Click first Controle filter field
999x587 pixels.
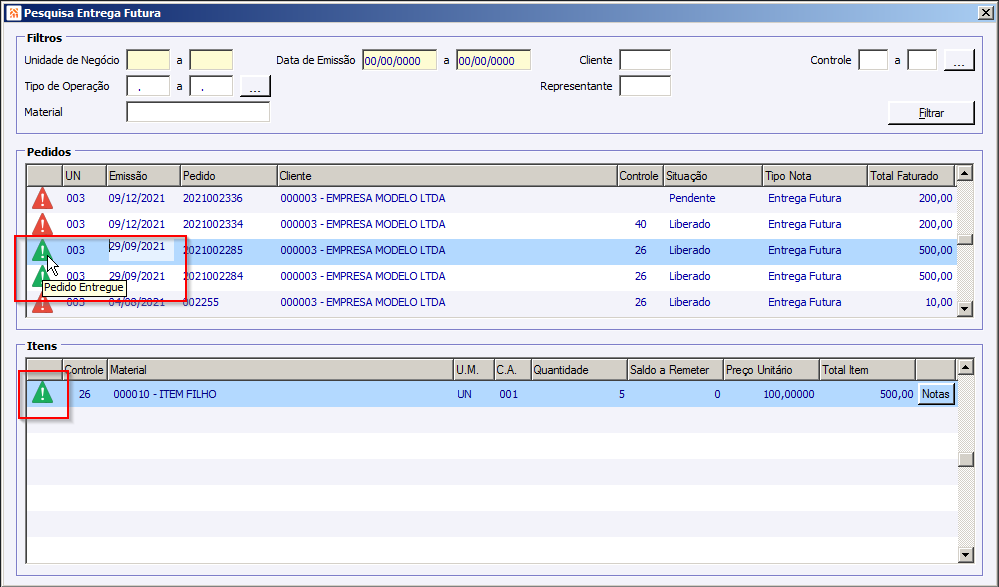(x=873, y=60)
